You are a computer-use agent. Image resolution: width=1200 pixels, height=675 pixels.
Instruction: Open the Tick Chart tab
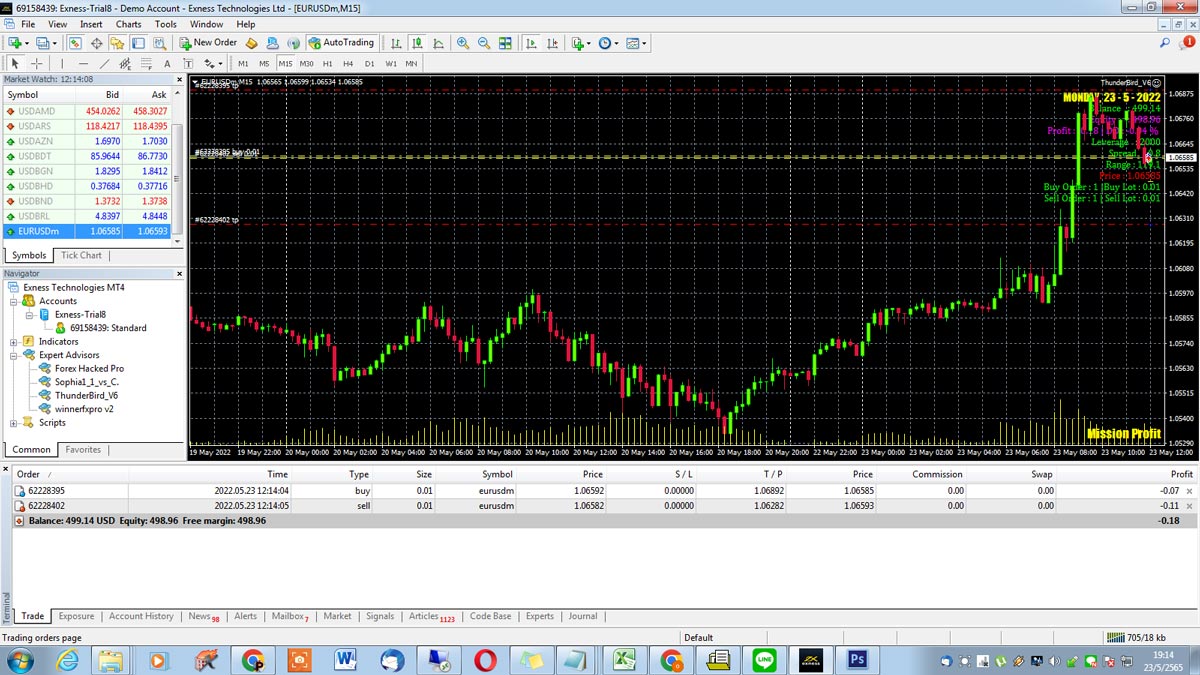click(80, 255)
